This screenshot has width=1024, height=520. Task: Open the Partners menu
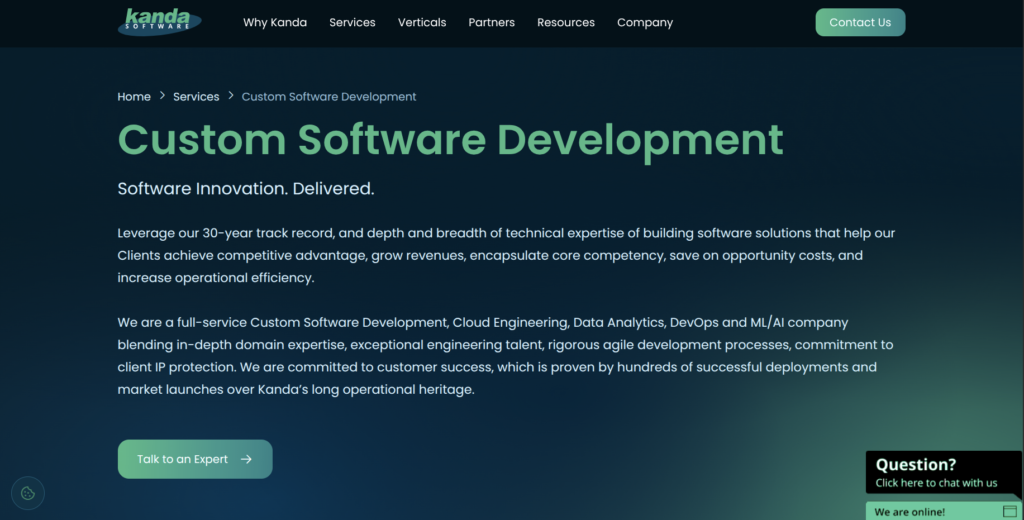pyautogui.click(x=491, y=22)
